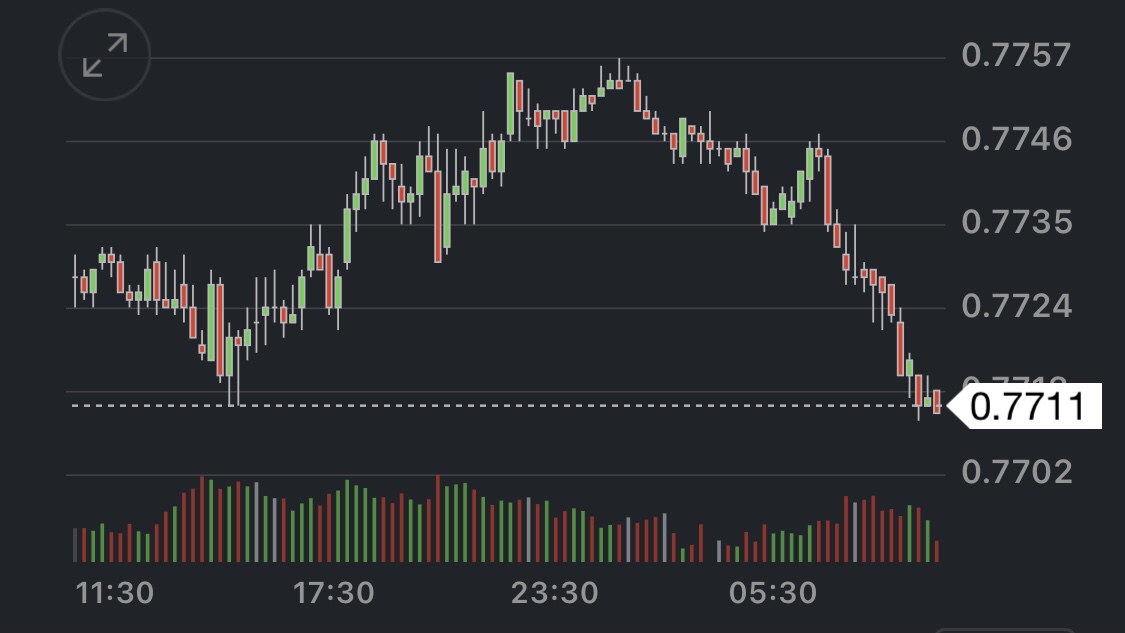Click the current price tag 0.7711

click(x=1026, y=408)
